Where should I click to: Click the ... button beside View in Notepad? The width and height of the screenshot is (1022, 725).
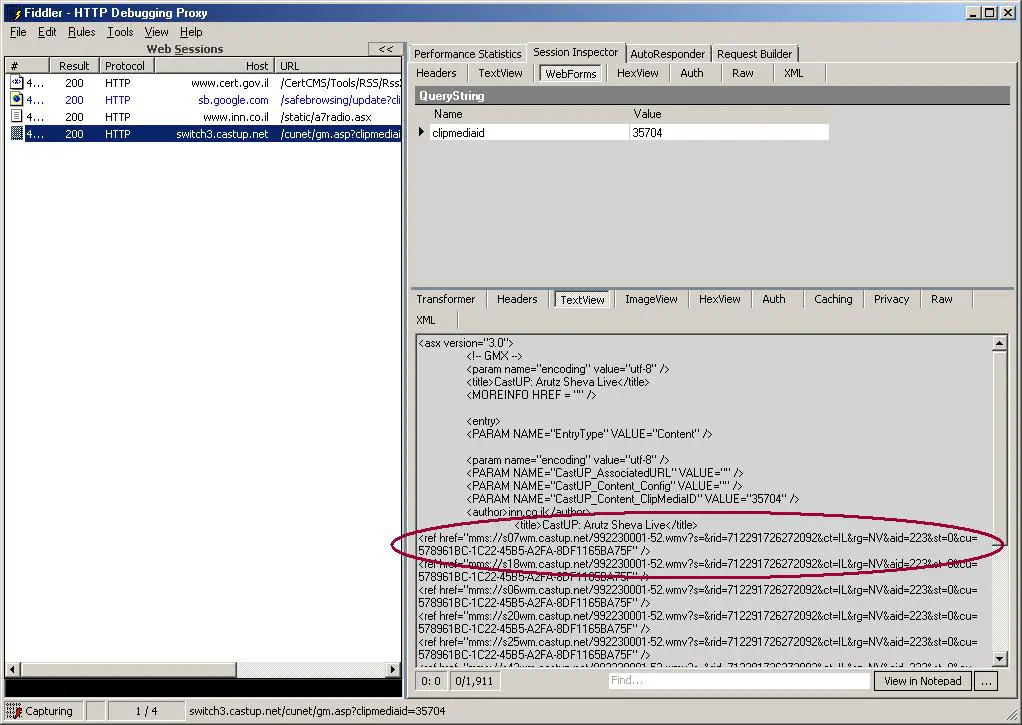pyautogui.click(x=986, y=681)
